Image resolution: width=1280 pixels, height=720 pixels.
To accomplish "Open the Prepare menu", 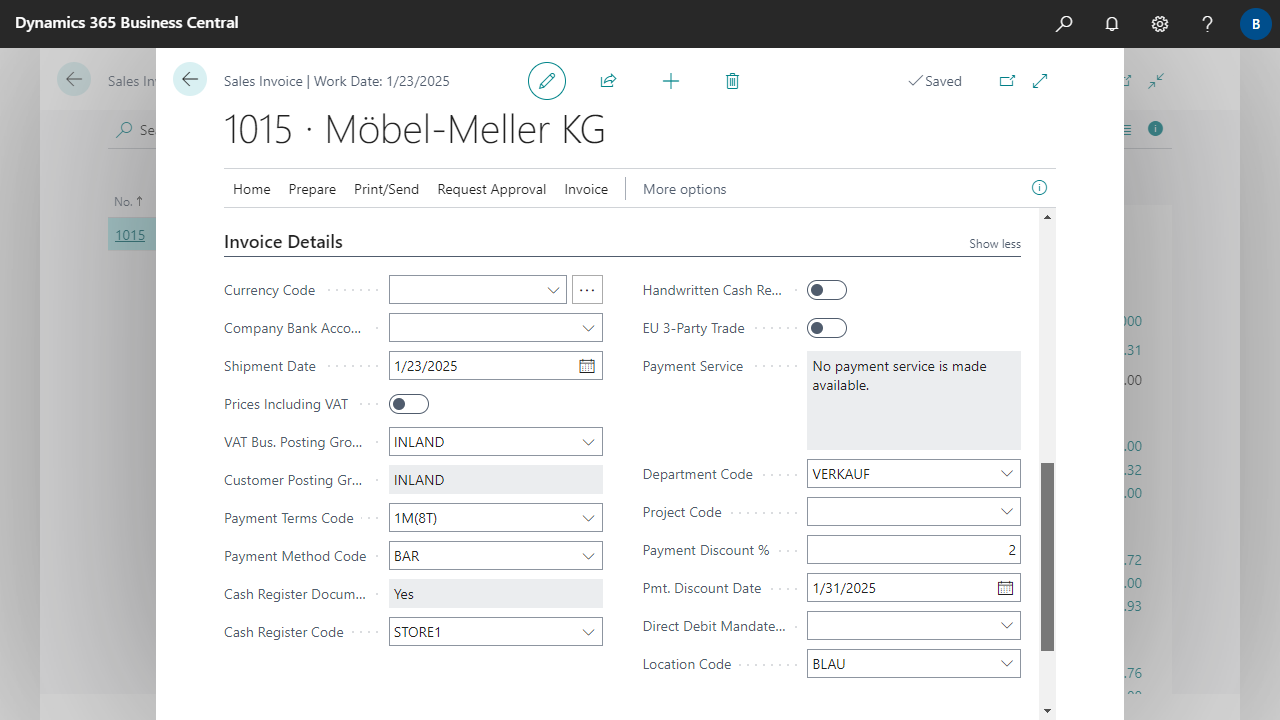I will 312,189.
